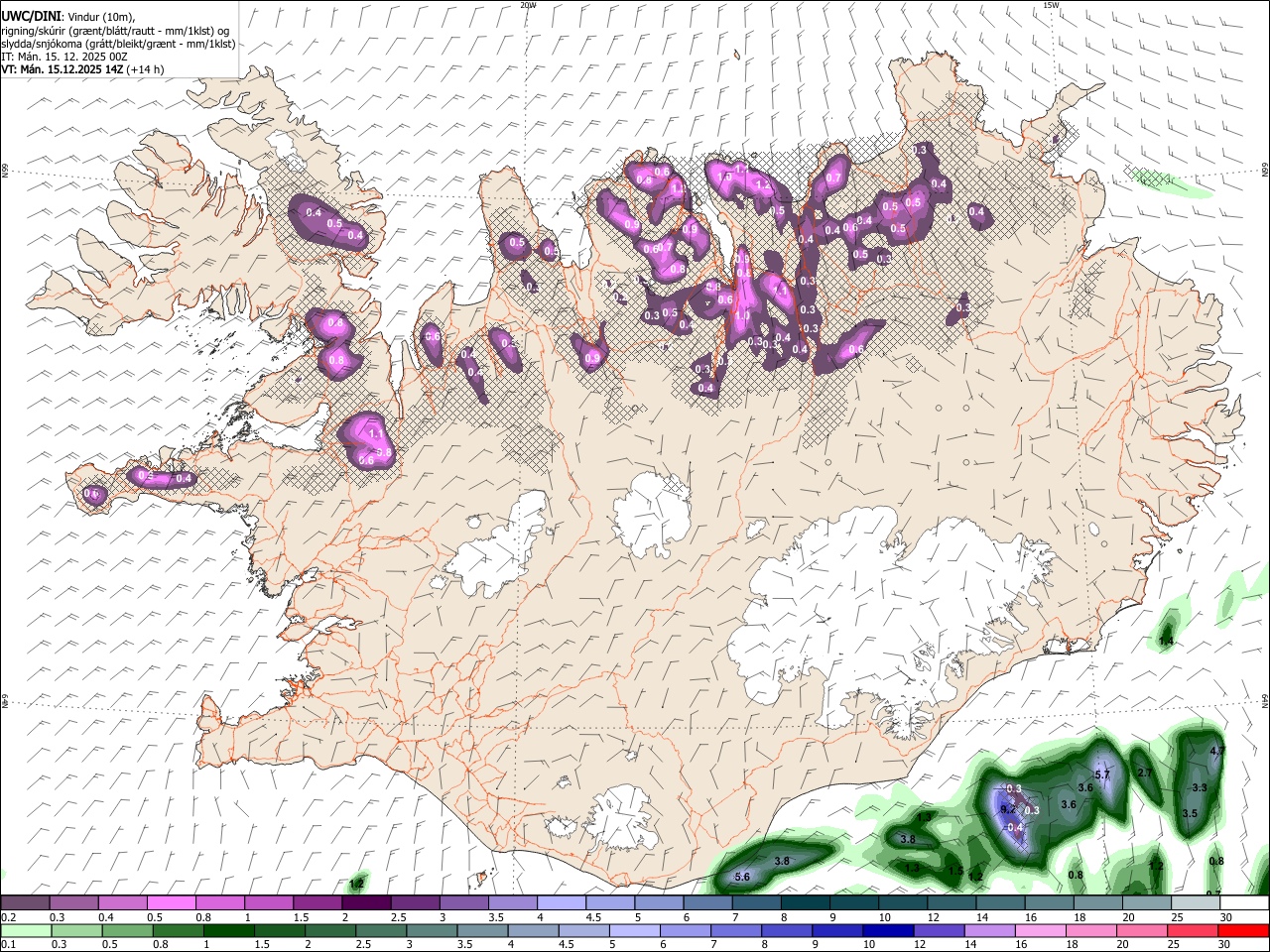Select rain scale swatch between 3 and 3.5

click(x=432, y=931)
